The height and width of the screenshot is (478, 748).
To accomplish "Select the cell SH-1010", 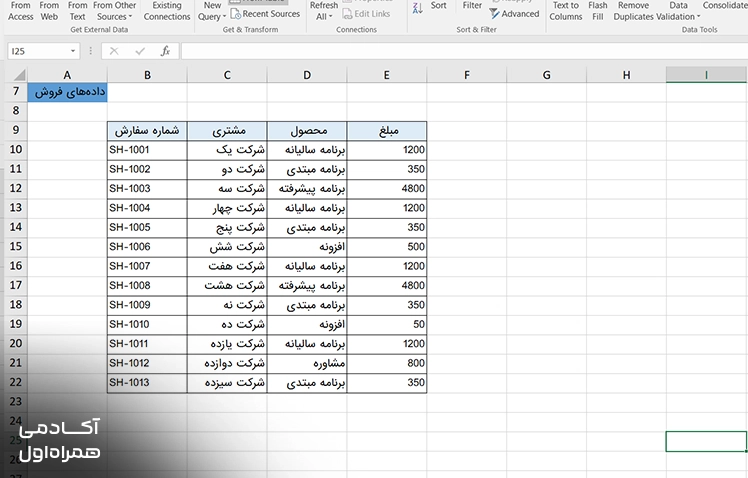I will (147, 324).
